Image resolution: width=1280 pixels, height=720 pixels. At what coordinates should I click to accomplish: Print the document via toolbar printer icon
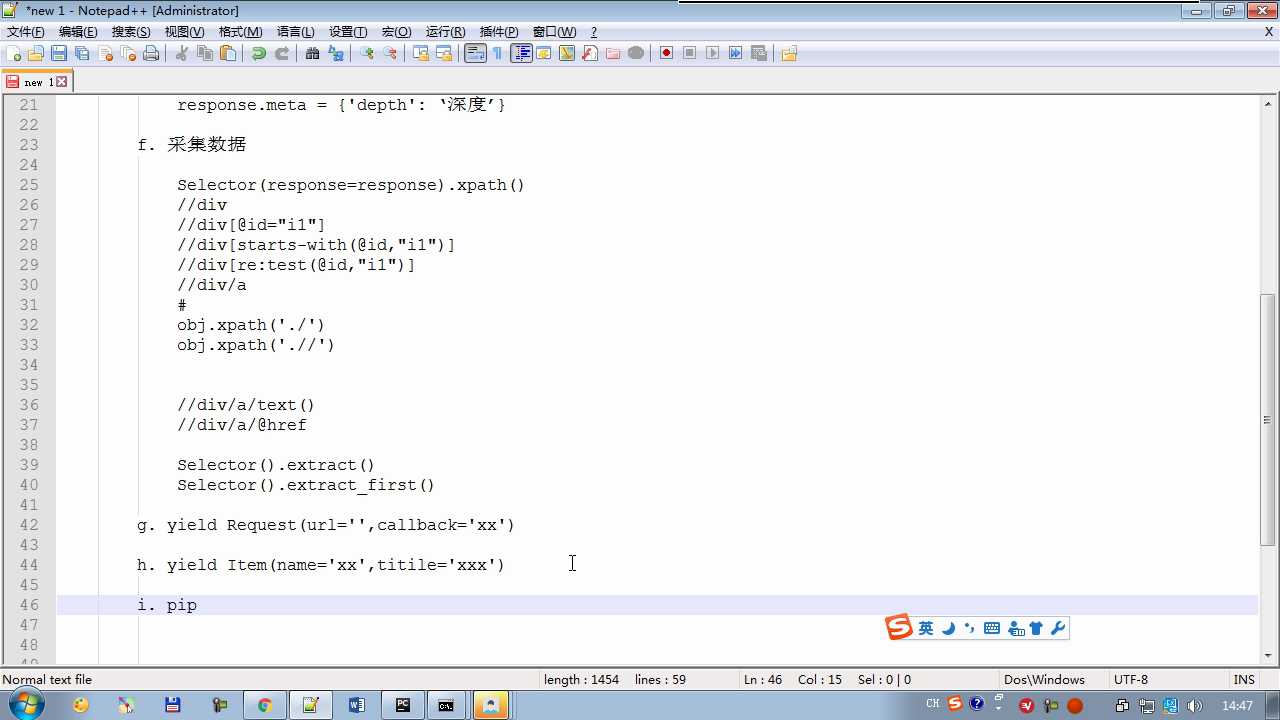point(151,54)
